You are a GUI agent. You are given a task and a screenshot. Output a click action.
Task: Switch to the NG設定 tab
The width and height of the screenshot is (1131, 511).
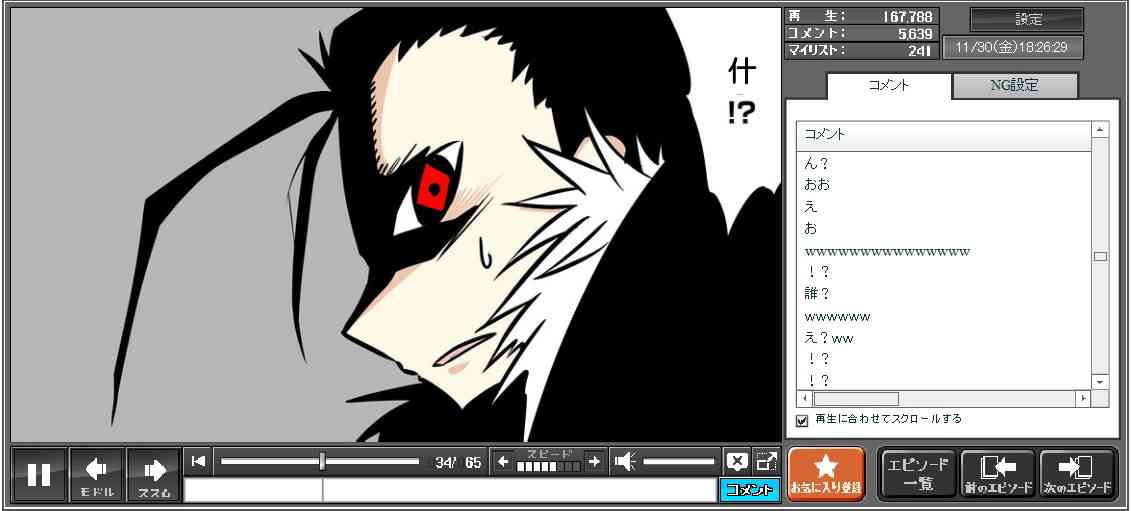click(1014, 86)
